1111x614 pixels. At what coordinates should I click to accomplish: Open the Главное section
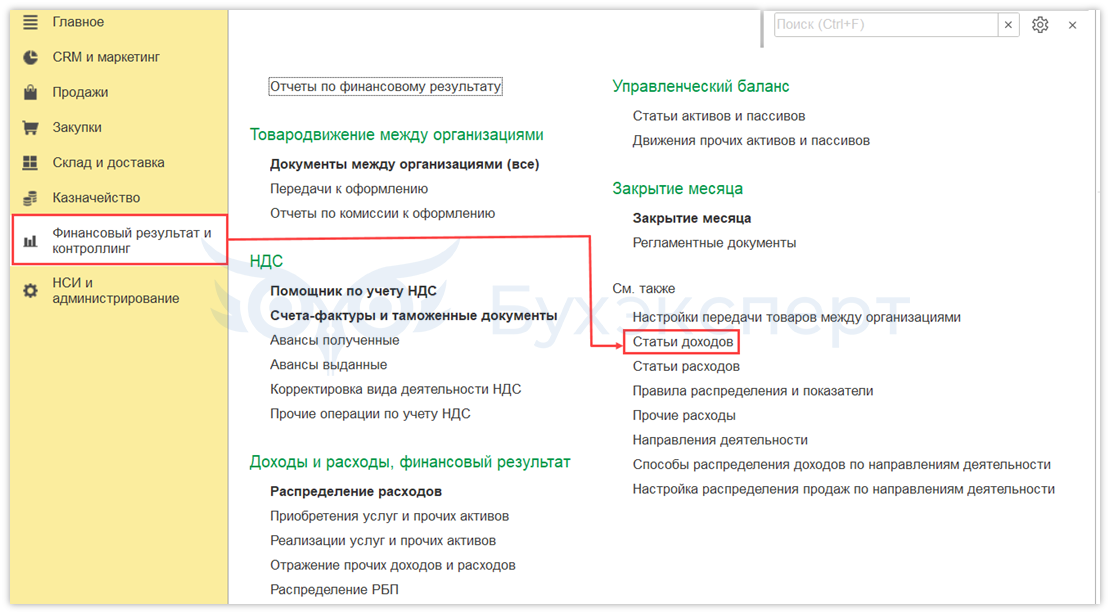tap(78, 22)
